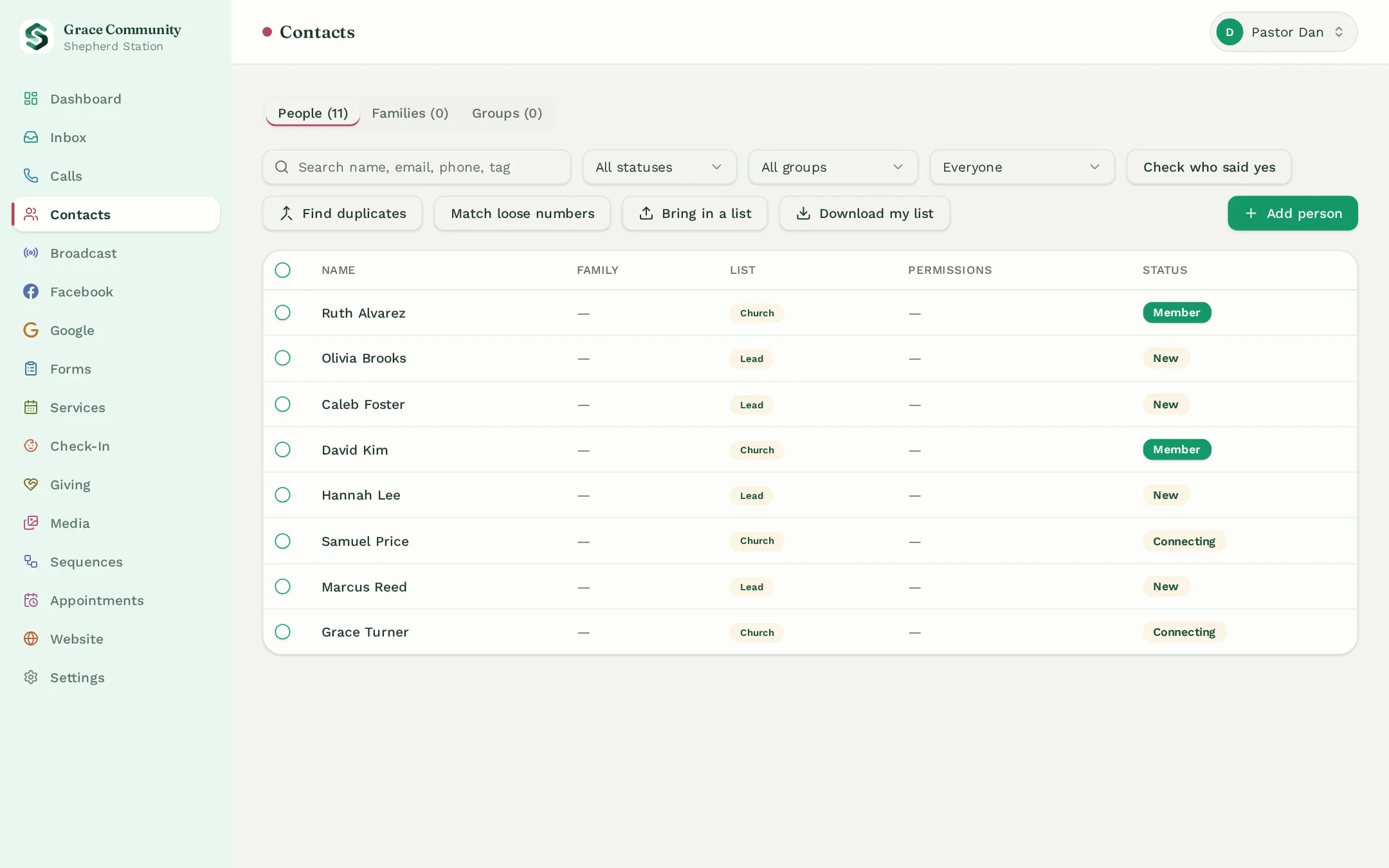Click Samuel Price's Connecting status badge
Screen dimensions: 1389x868
click(x=1185, y=541)
